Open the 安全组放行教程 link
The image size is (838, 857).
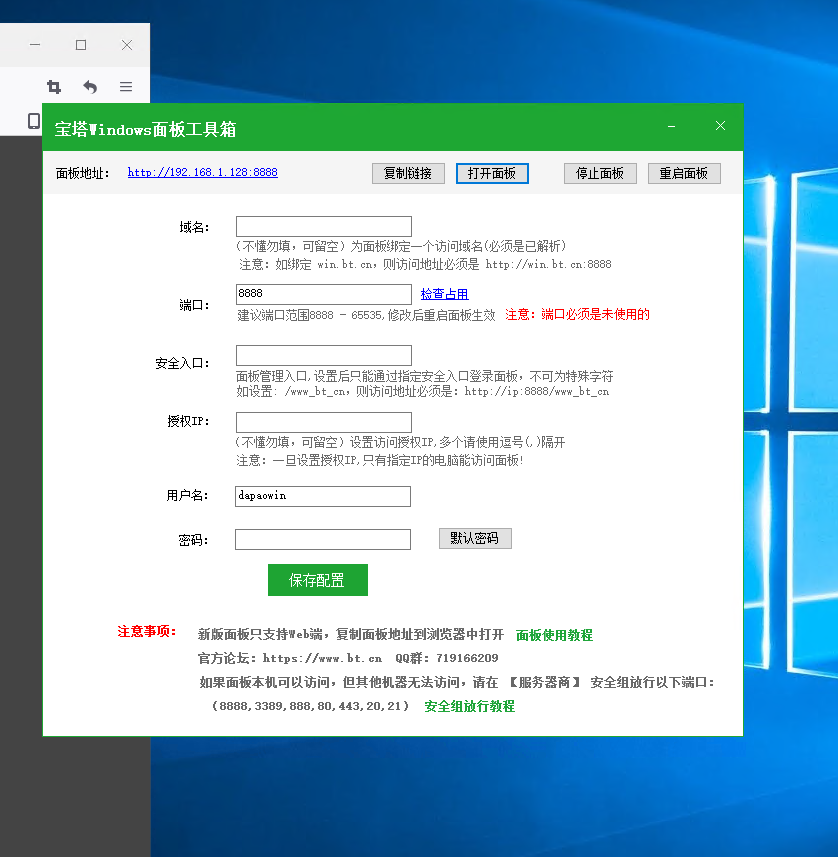click(470, 706)
